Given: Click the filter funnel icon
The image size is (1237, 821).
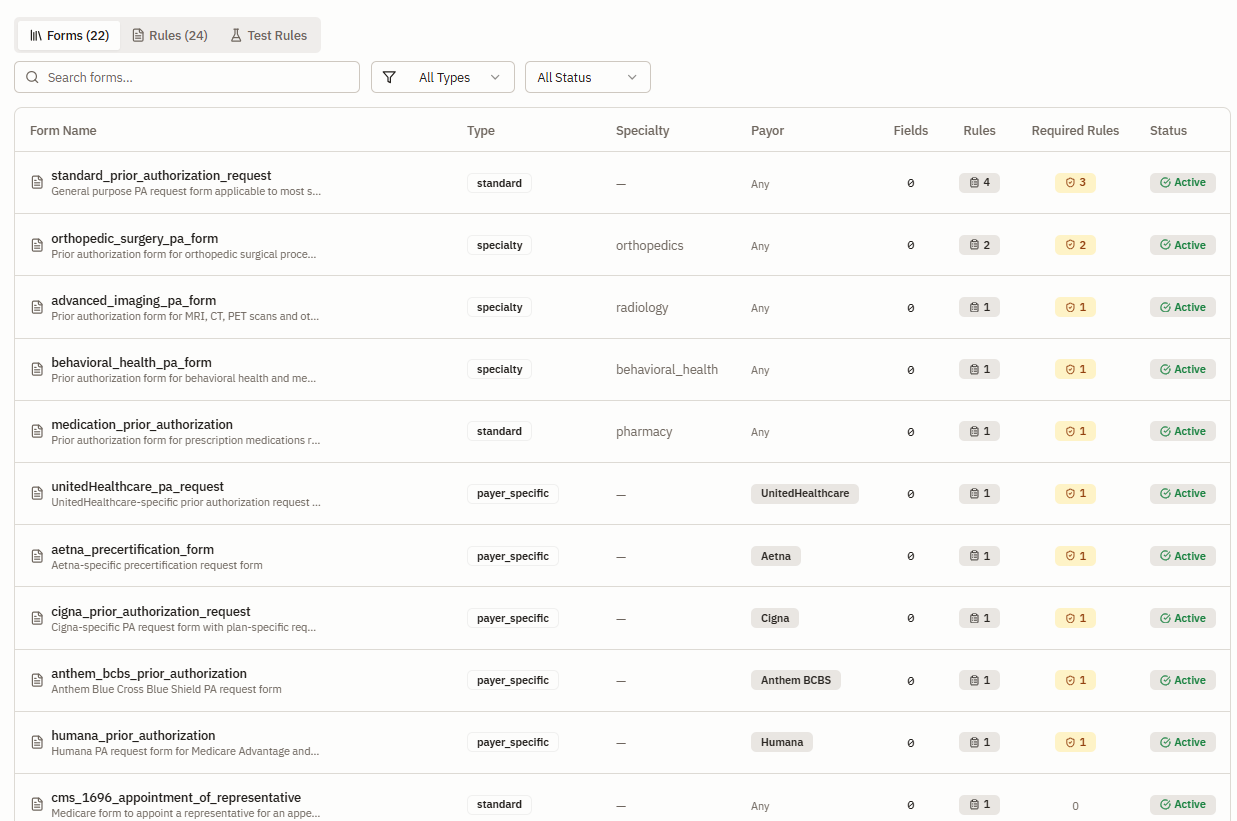Looking at the screenshot, I should 389,77.
